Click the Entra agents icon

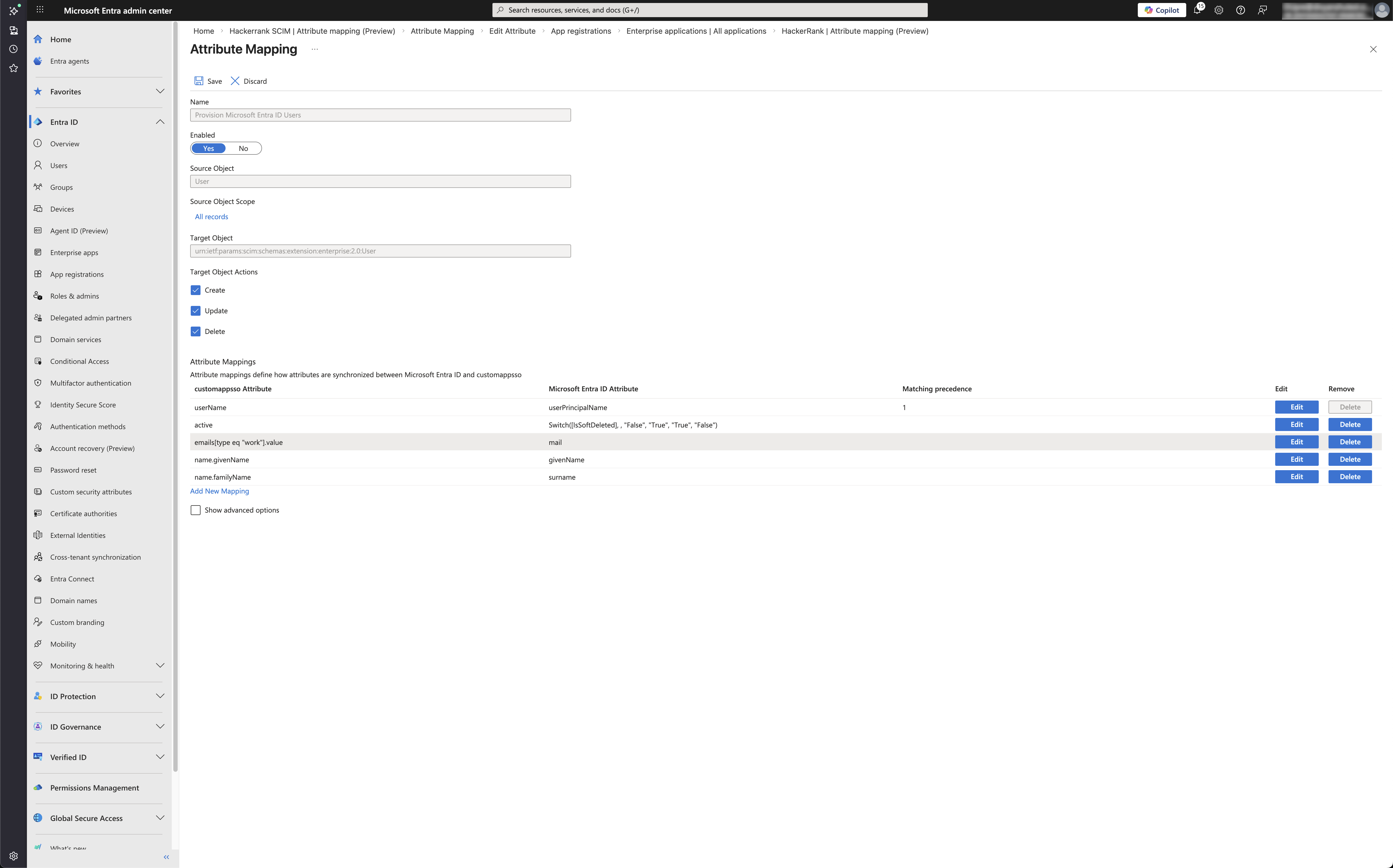pos(38,61)
